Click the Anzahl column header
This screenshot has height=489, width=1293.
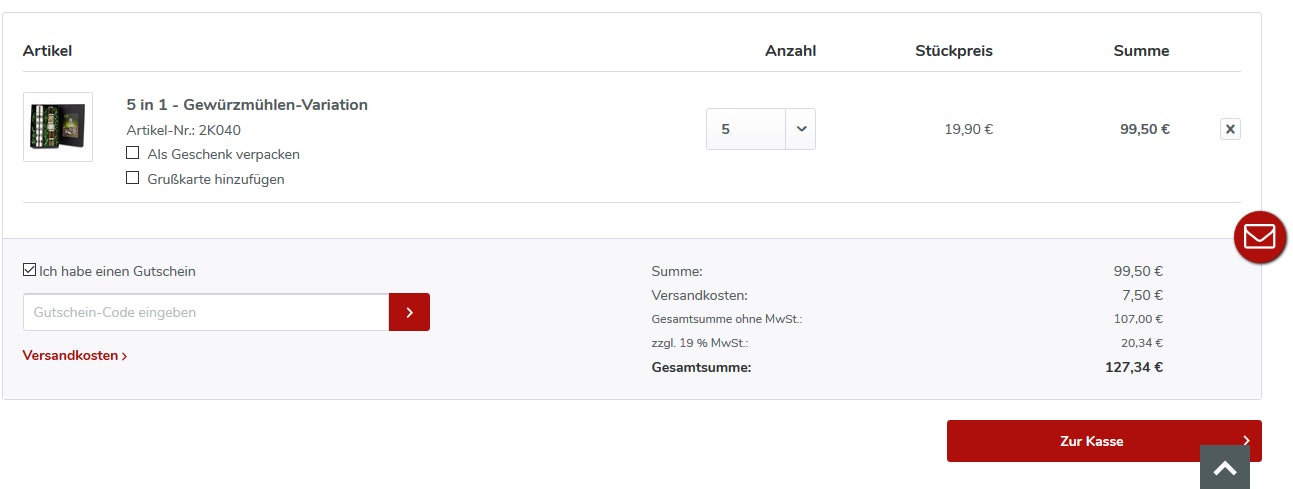click(790, 50)
